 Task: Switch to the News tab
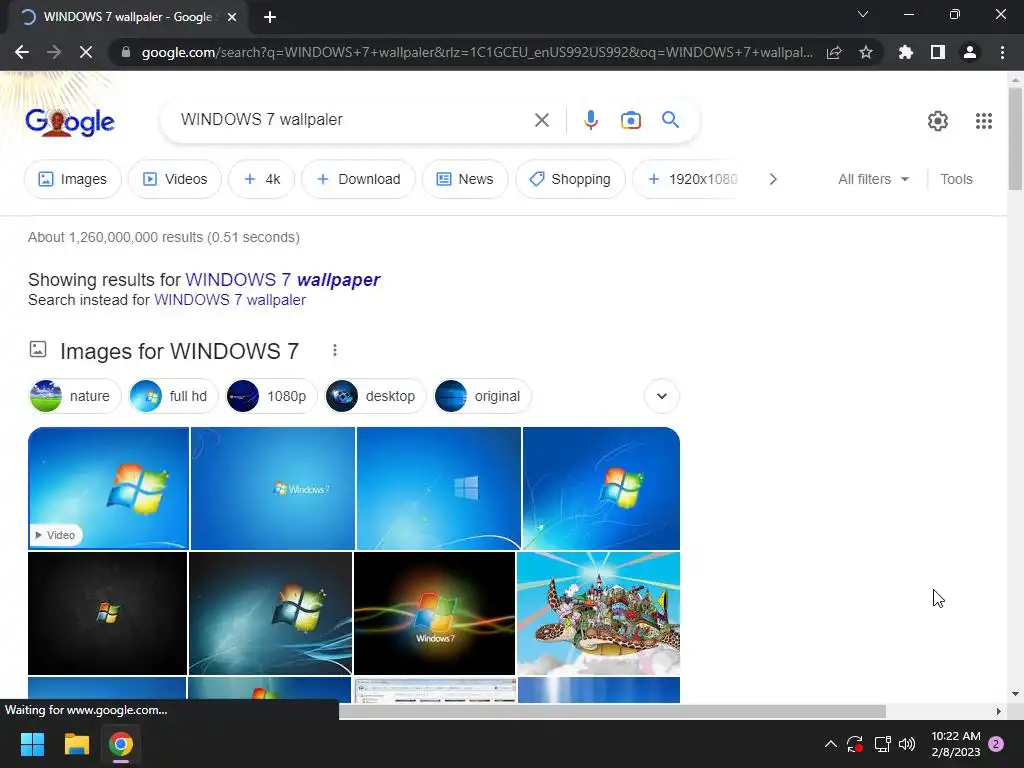tap(465, 179)
